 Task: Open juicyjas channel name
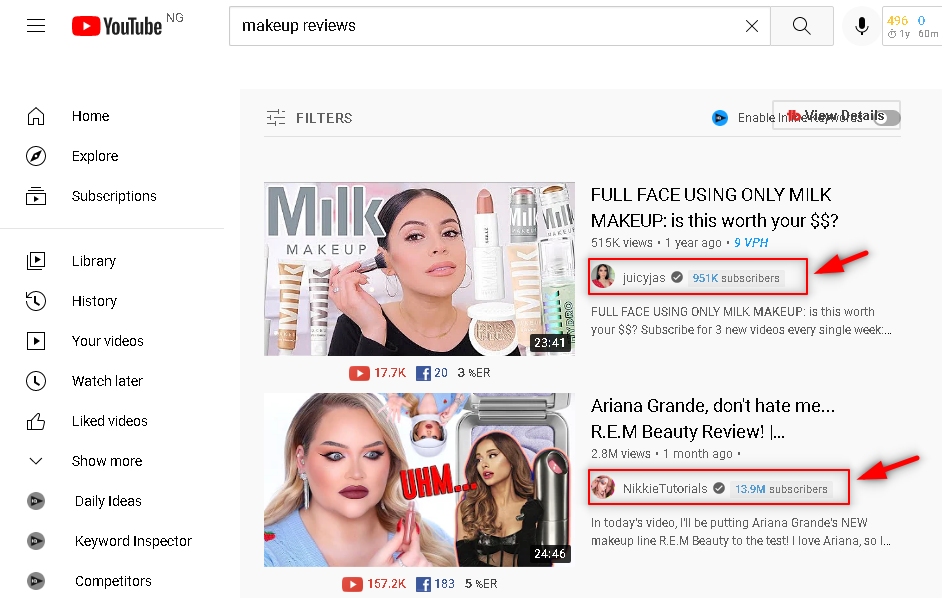coord(644,277)
